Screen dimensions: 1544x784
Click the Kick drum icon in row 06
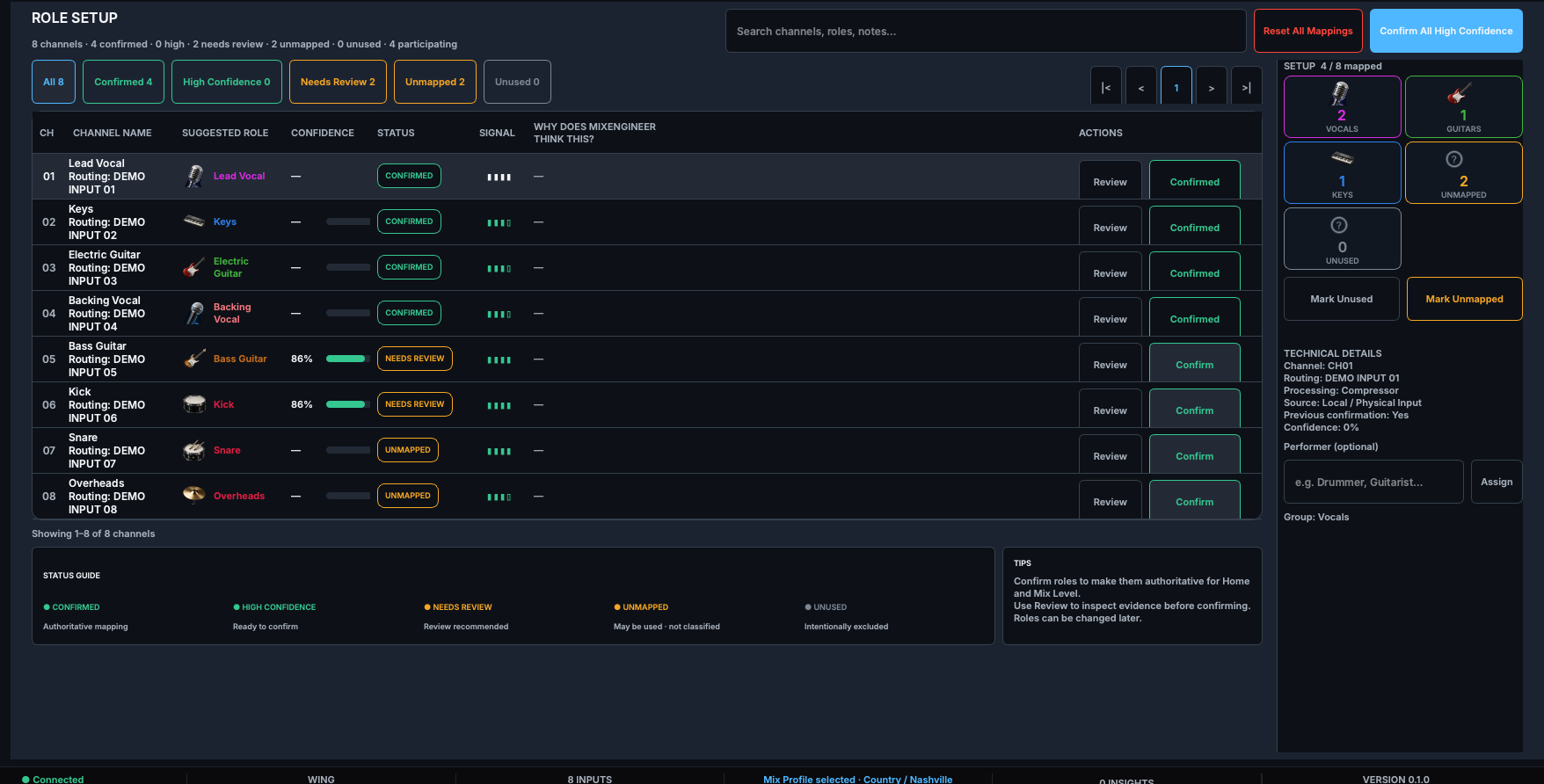(x=194, y=404)
